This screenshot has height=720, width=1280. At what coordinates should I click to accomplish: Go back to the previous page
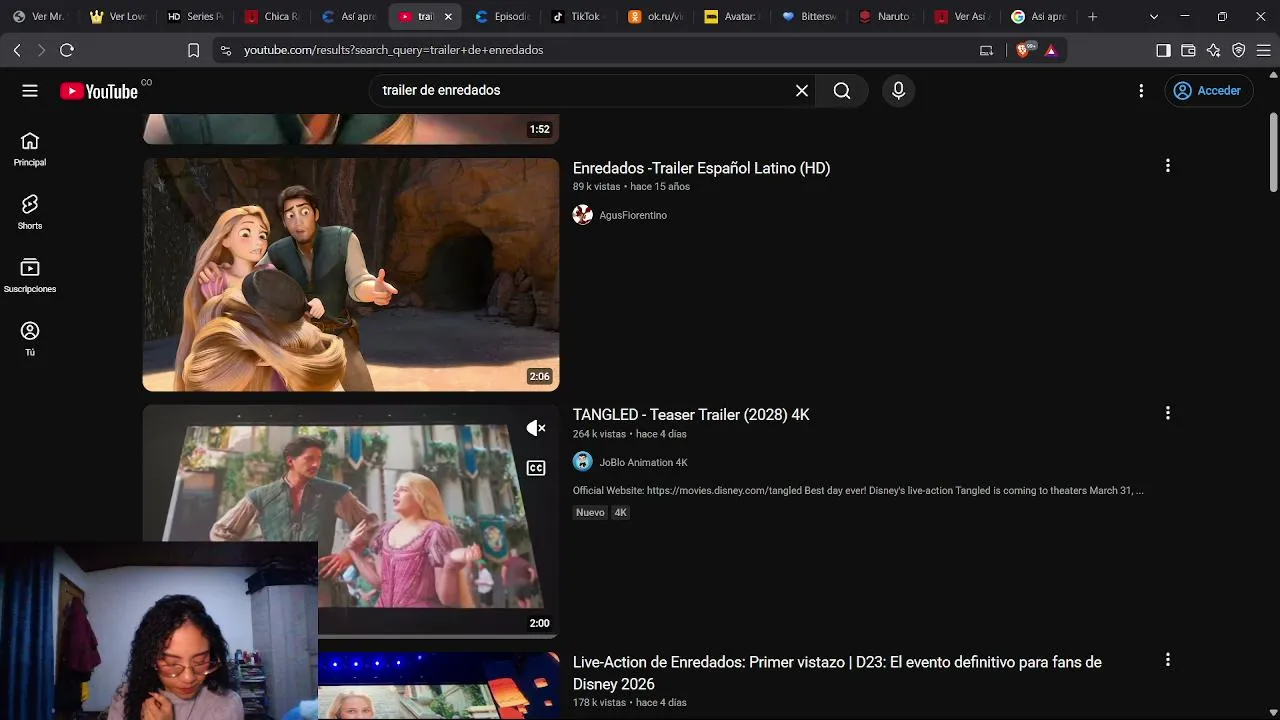click(17, 50)
